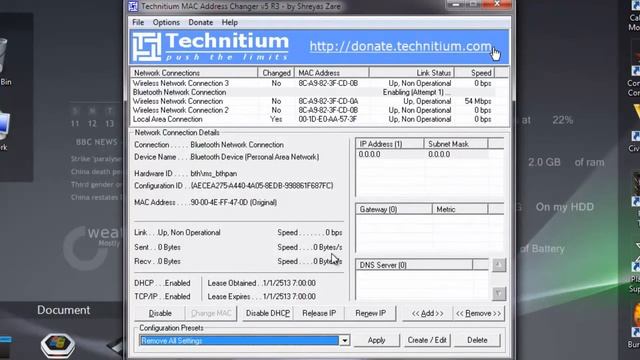The image size is (640, 360).
Task: Move DNS server down with arrow button
Action: (498, 293)
